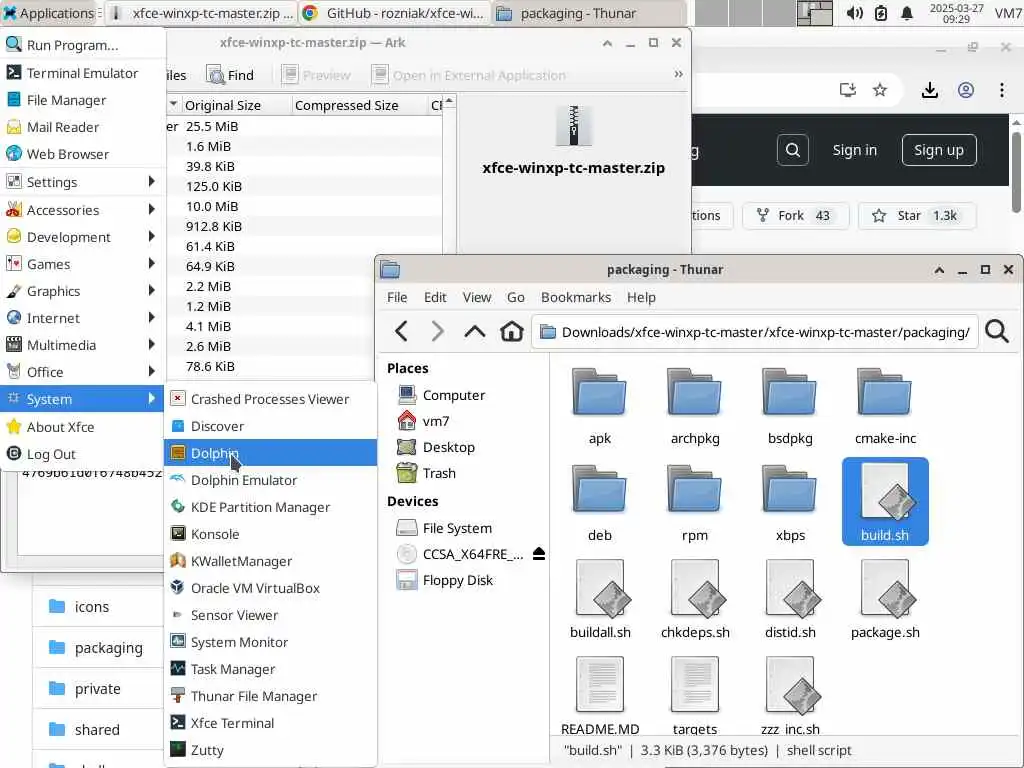1024x768 pixels.
Task: Select Computer in Thunar Places
Action: pos(441,395)
